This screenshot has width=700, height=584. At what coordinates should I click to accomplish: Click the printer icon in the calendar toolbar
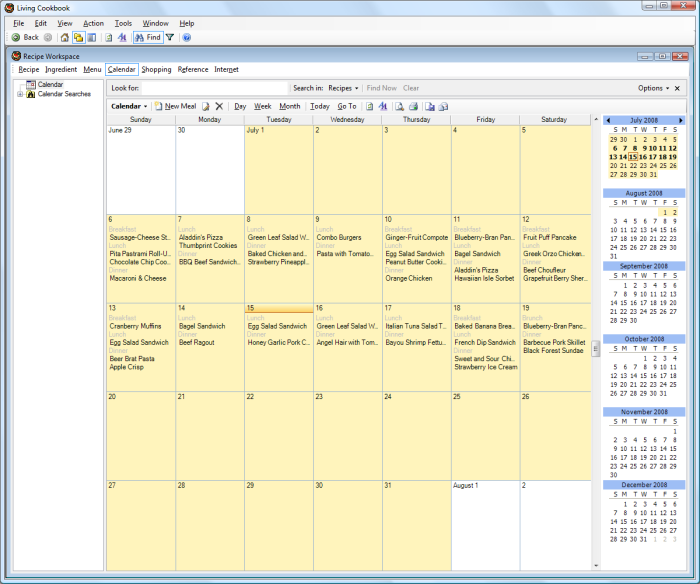(x=413, y=106)
